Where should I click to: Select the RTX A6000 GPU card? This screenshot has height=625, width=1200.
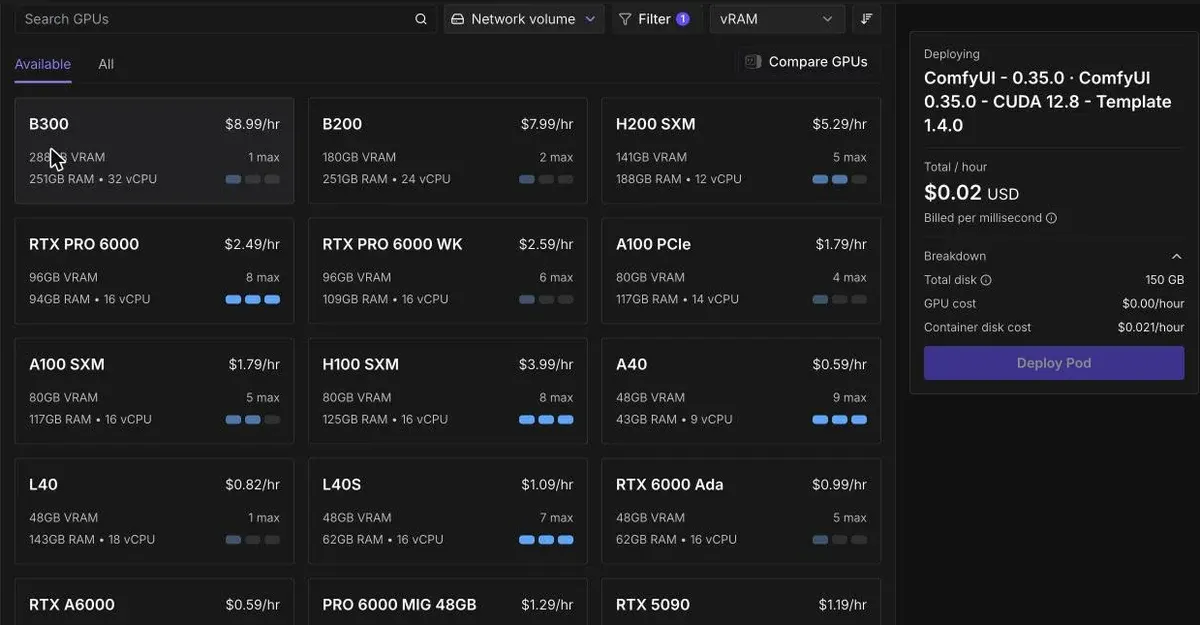(154, 601)
